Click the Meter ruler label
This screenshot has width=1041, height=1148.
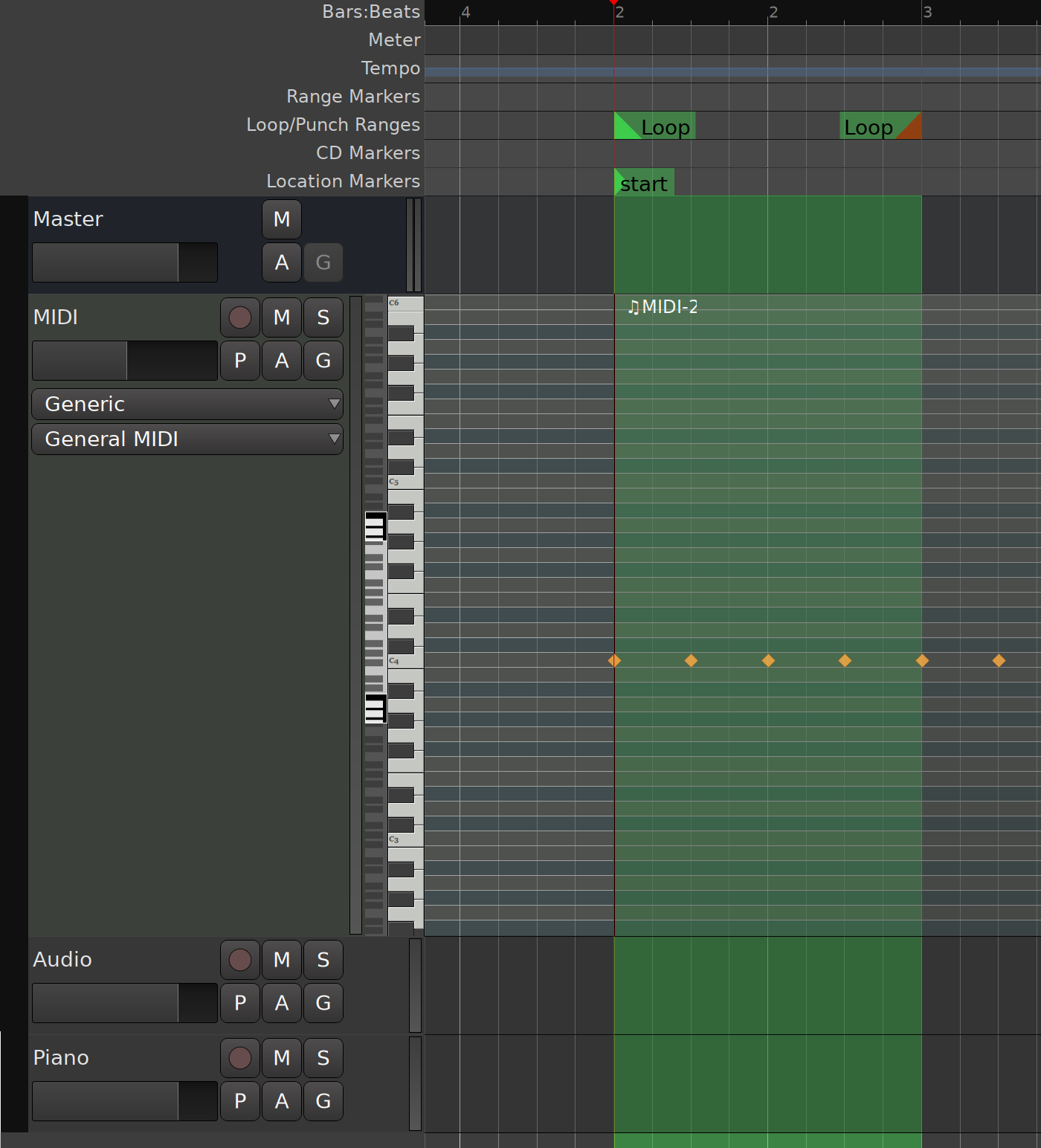pyautogui.click(x=395, y=40)
